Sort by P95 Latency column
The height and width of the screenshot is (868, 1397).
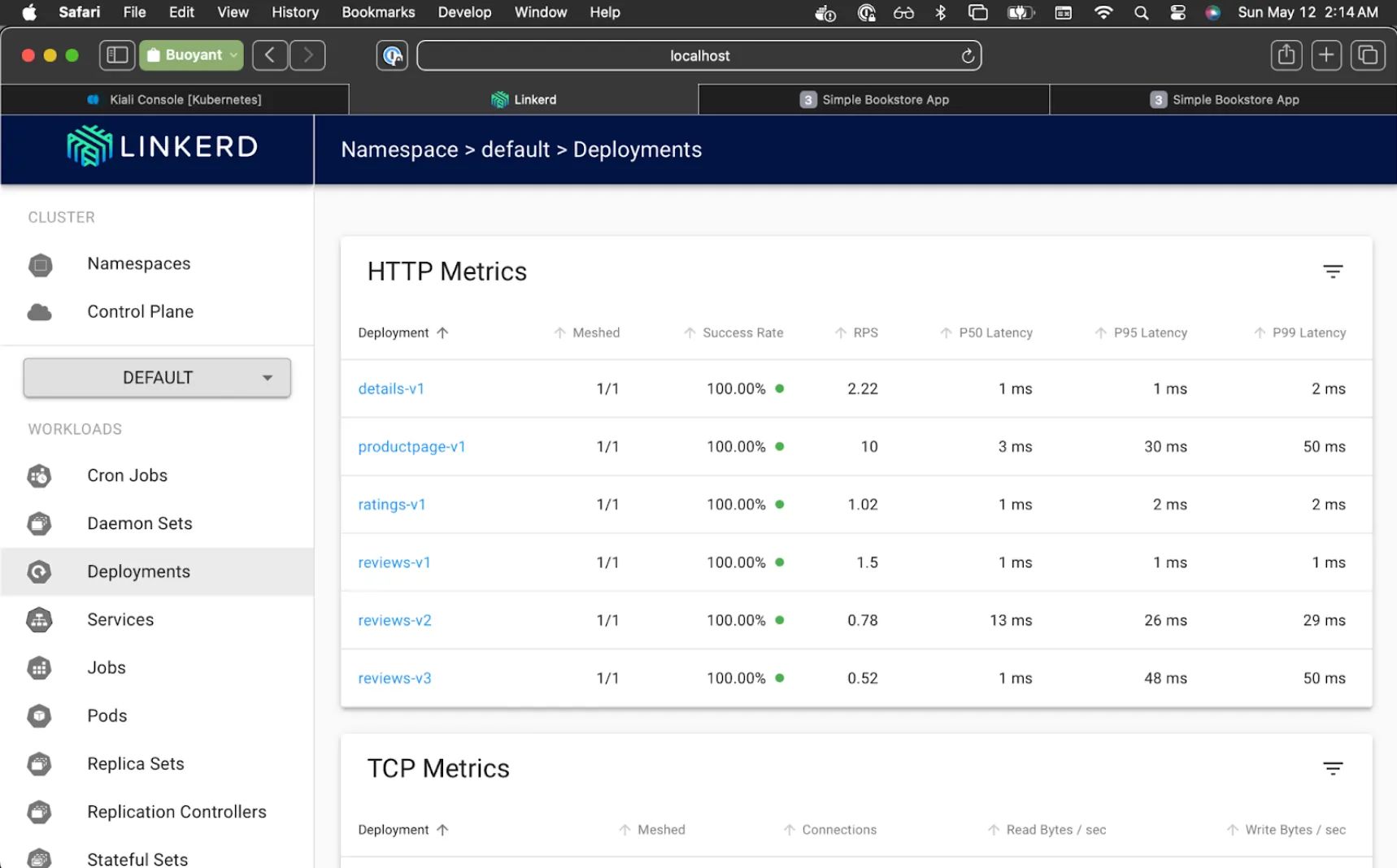point(1141,333)
